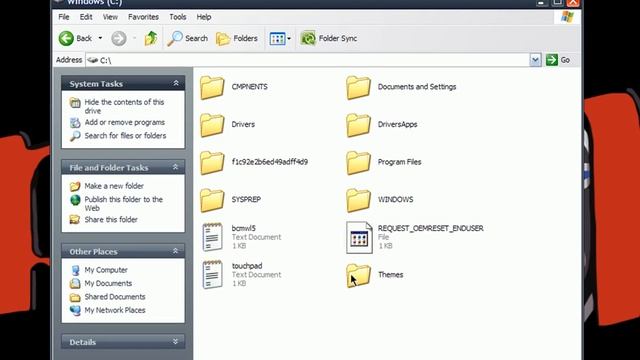The height and width of the screenshot is (360, 640).
Task: Open the Help menu
Action: coord(204,17)
